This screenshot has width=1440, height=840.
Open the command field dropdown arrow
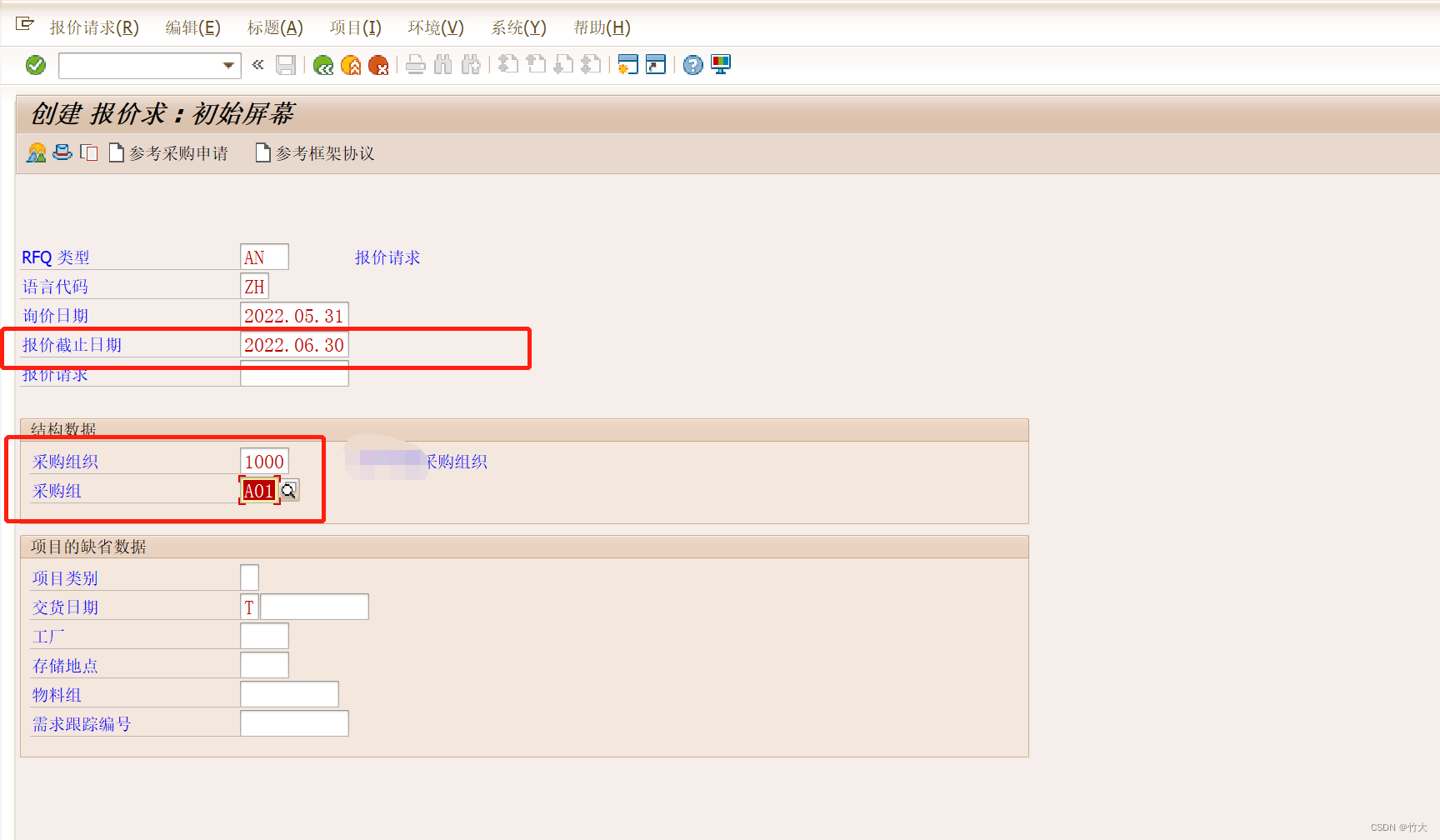[228, 65]
